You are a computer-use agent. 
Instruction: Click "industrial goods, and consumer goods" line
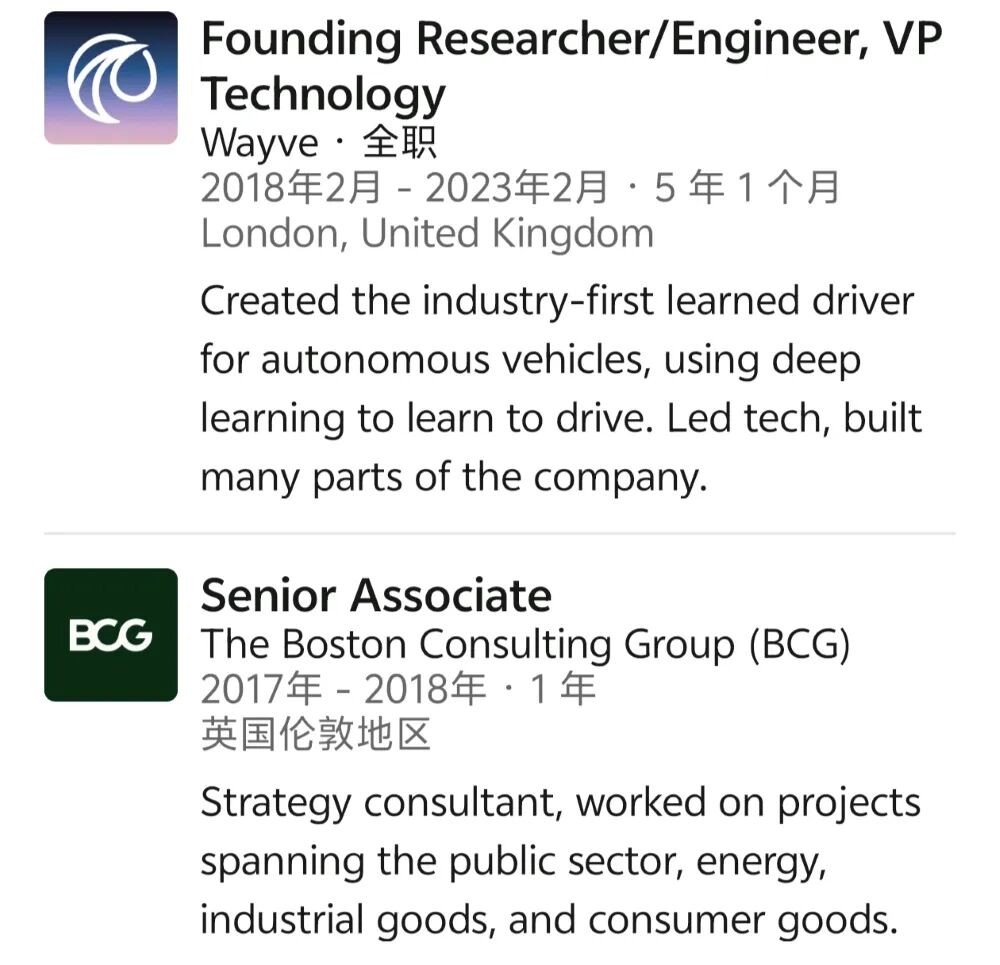(549, 920)
